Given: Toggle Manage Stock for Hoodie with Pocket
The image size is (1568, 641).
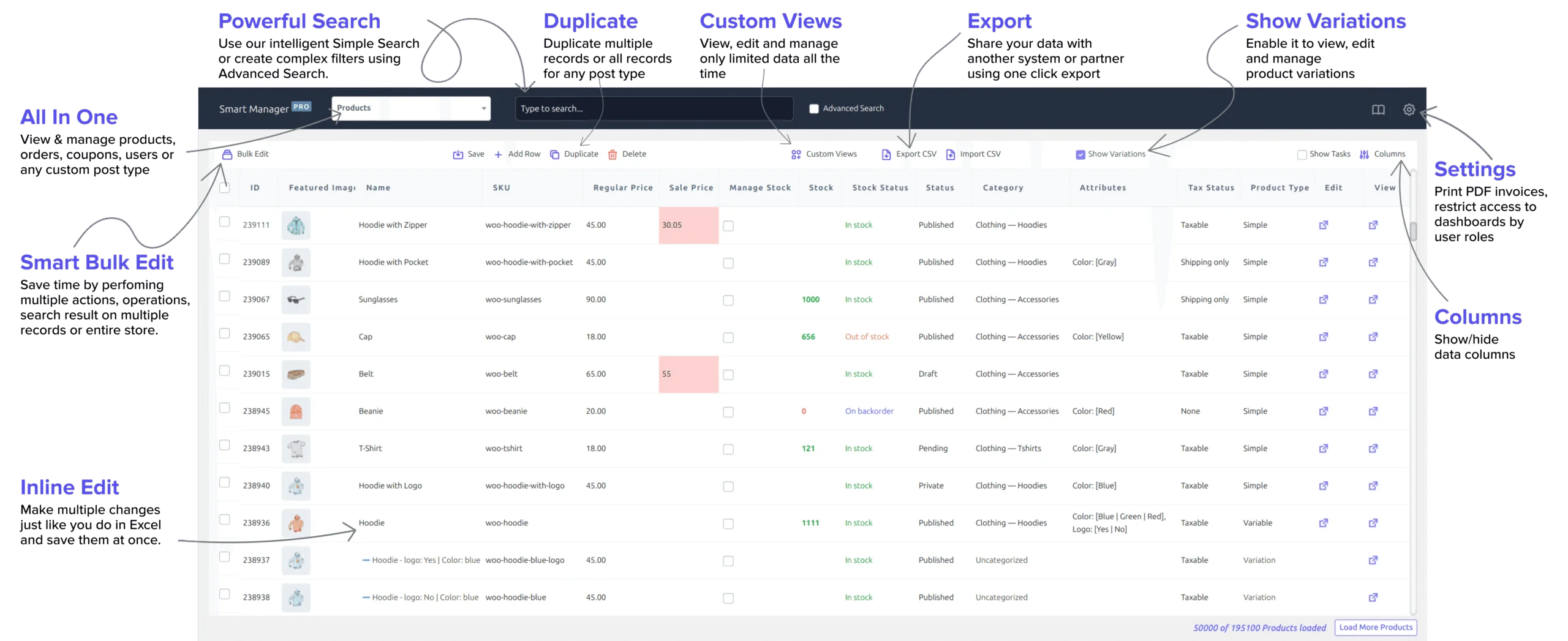Looking at the screenshot, I should click(x=728, y=263).
